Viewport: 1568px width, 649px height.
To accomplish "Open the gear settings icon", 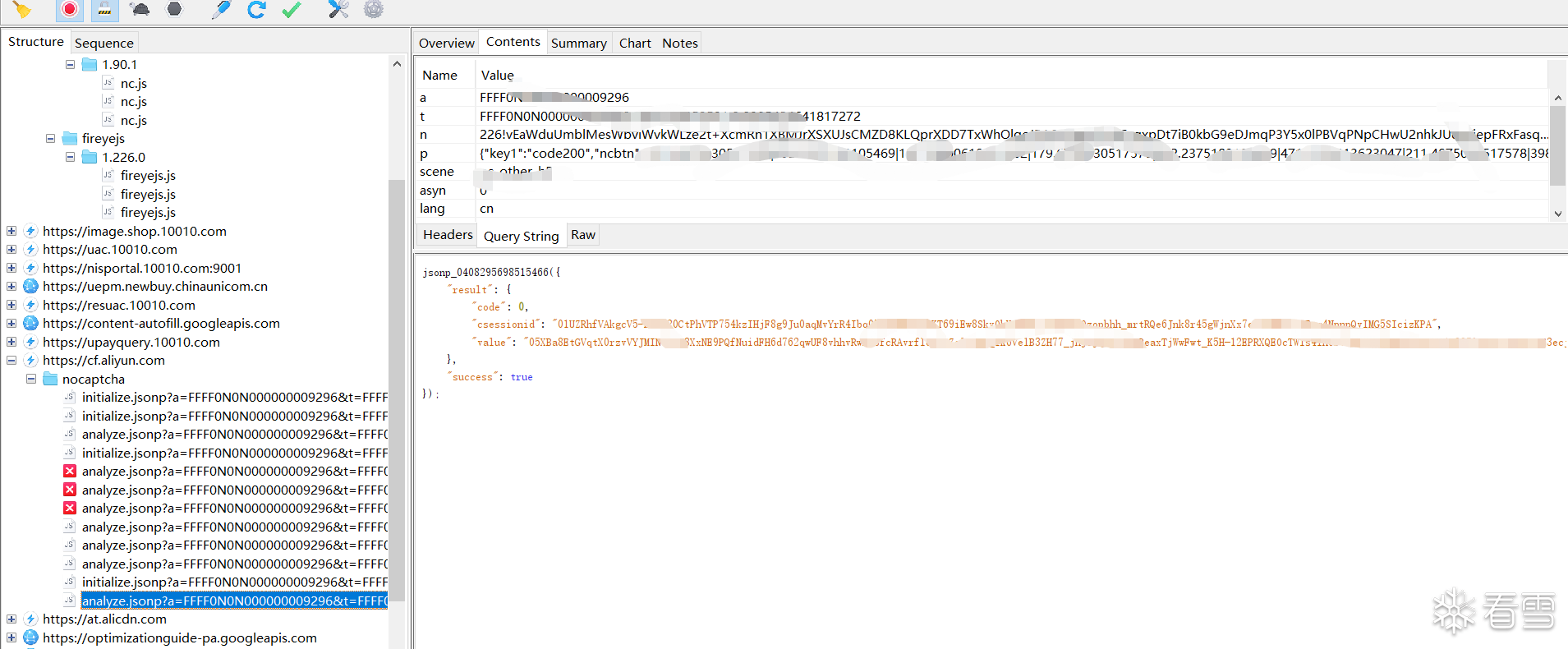I will coord(374,10).
